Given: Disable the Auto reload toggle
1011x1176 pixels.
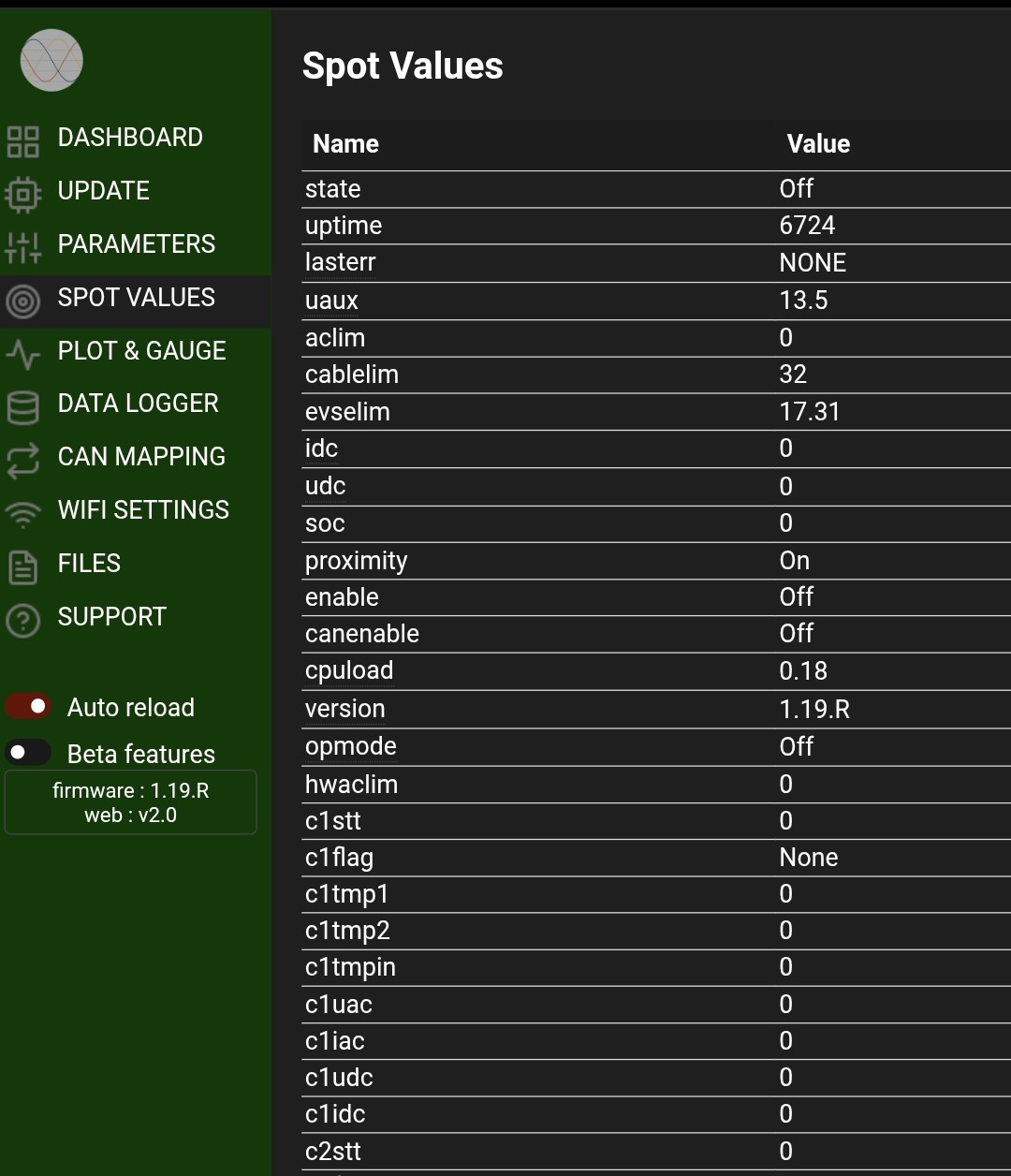Looking at the screenshot, I should click(28, 706).
